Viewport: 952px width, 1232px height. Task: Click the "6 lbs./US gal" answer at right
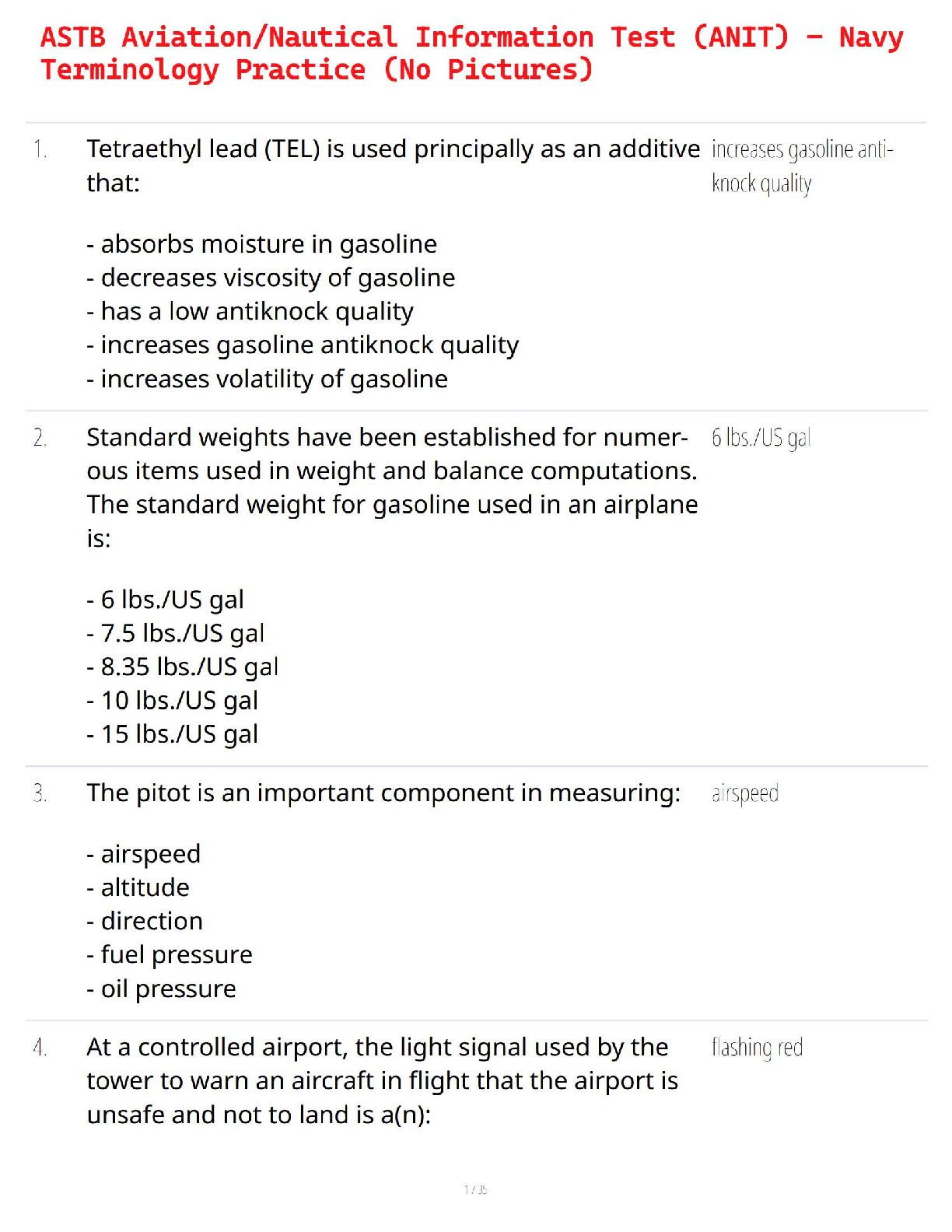[x=761, y=438]
